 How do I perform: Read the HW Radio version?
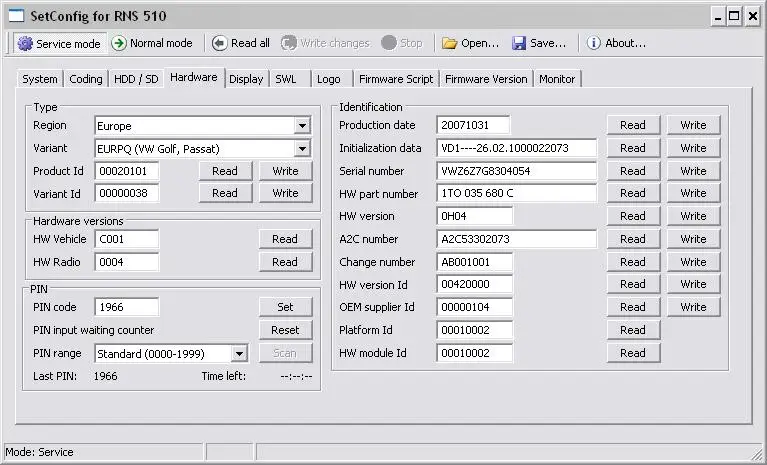(x=285, y=262)
